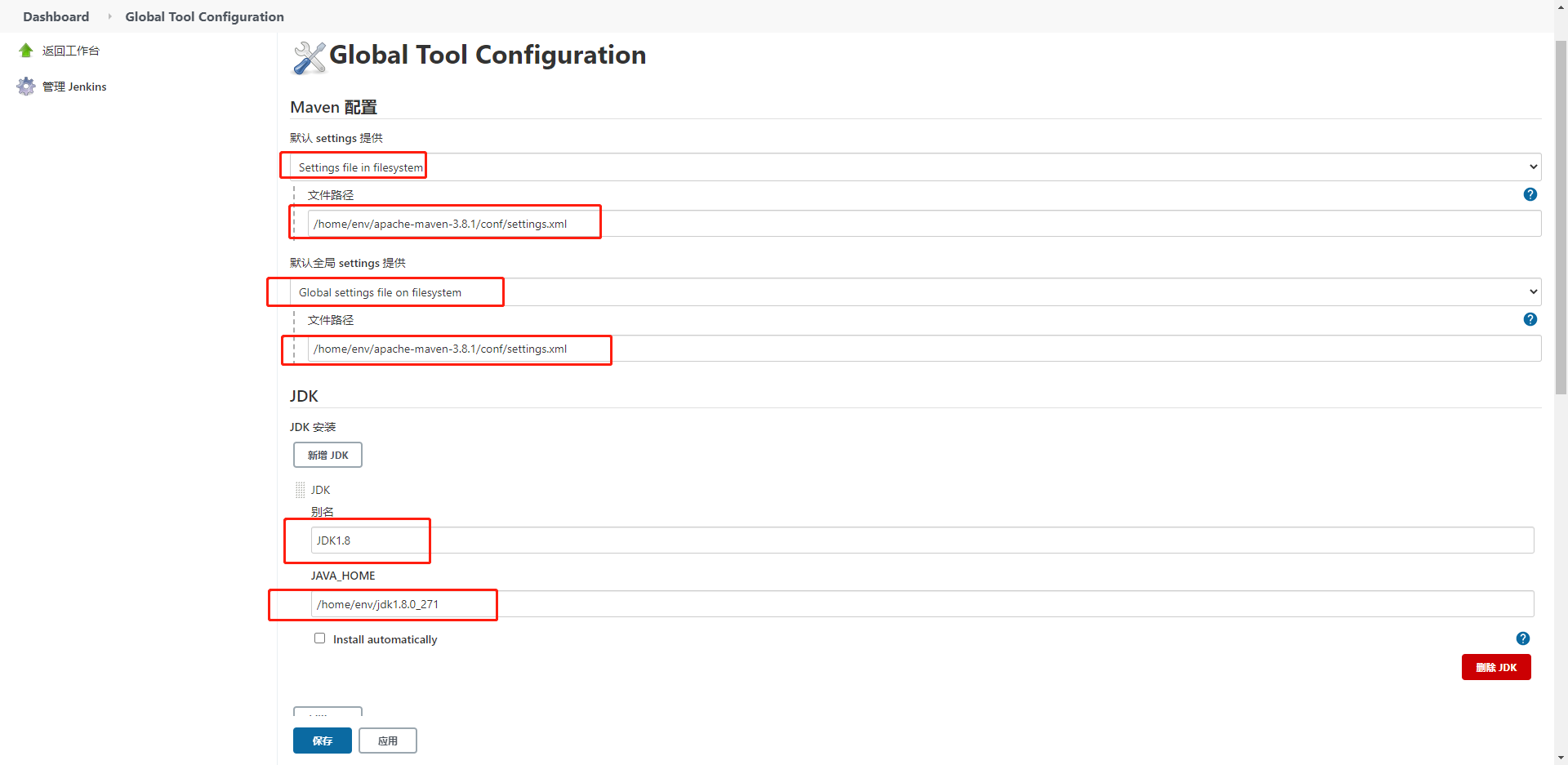
Task: Click the red 删除 JDK button
Action: pos(1496,667)
